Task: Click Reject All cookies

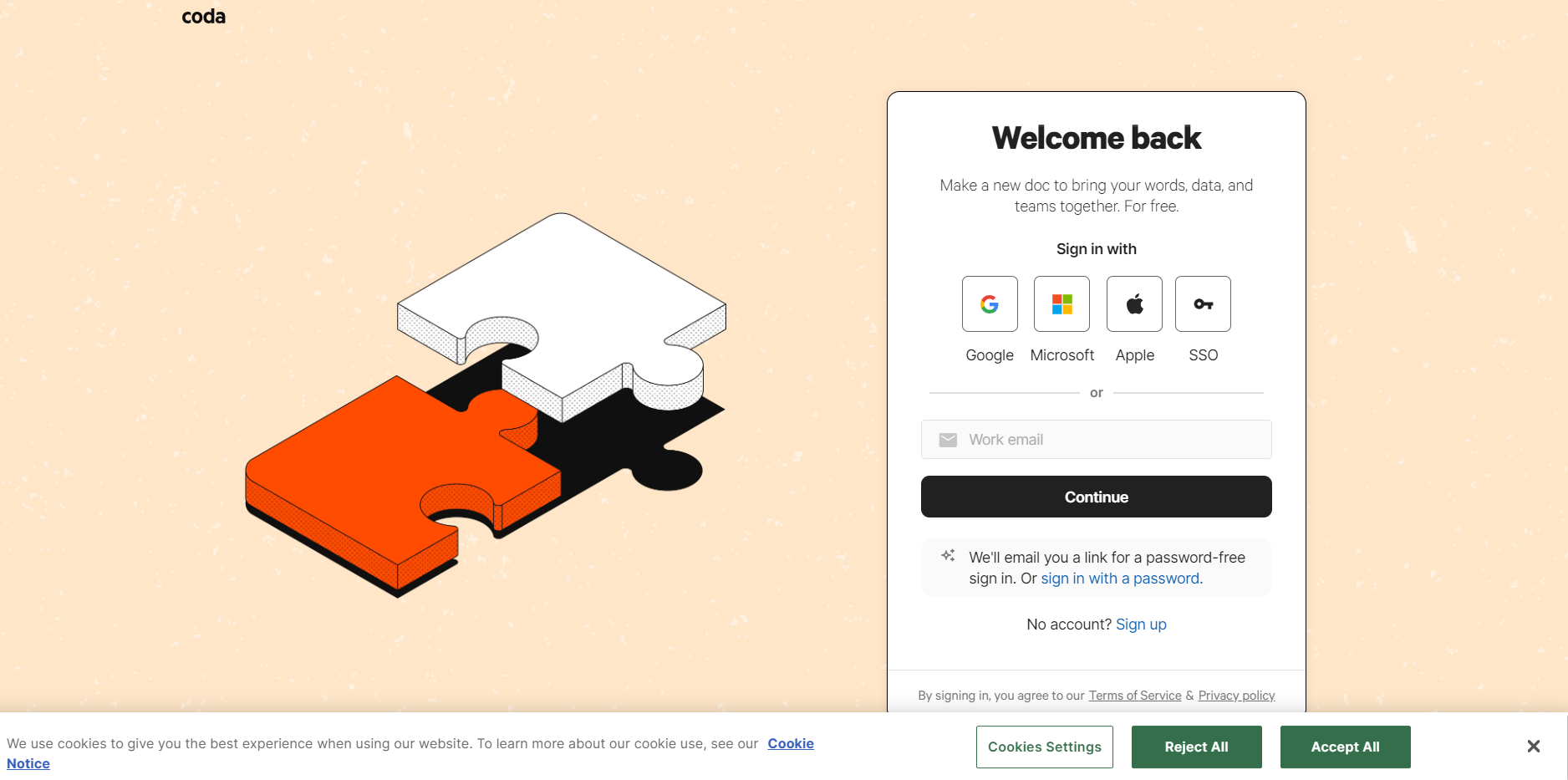Action: (1196, 747)
